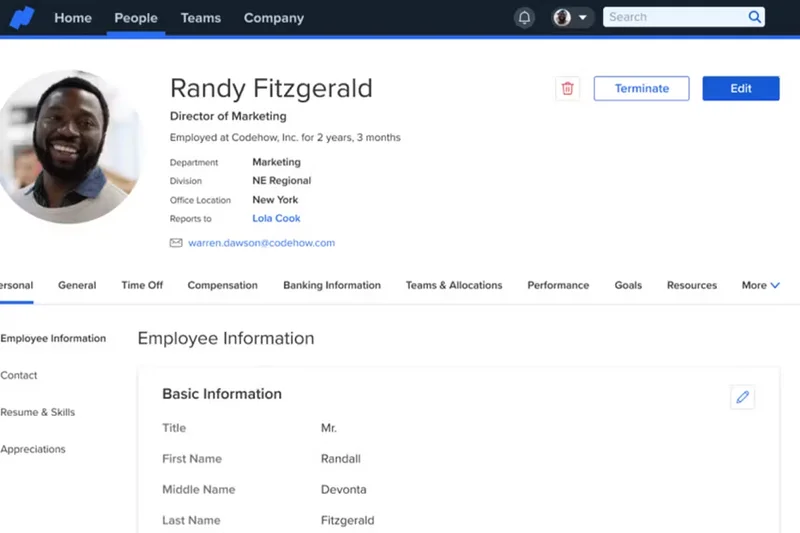Click the middle name value Devonta
The image size is (800, 533).
(x=343, y=490)
